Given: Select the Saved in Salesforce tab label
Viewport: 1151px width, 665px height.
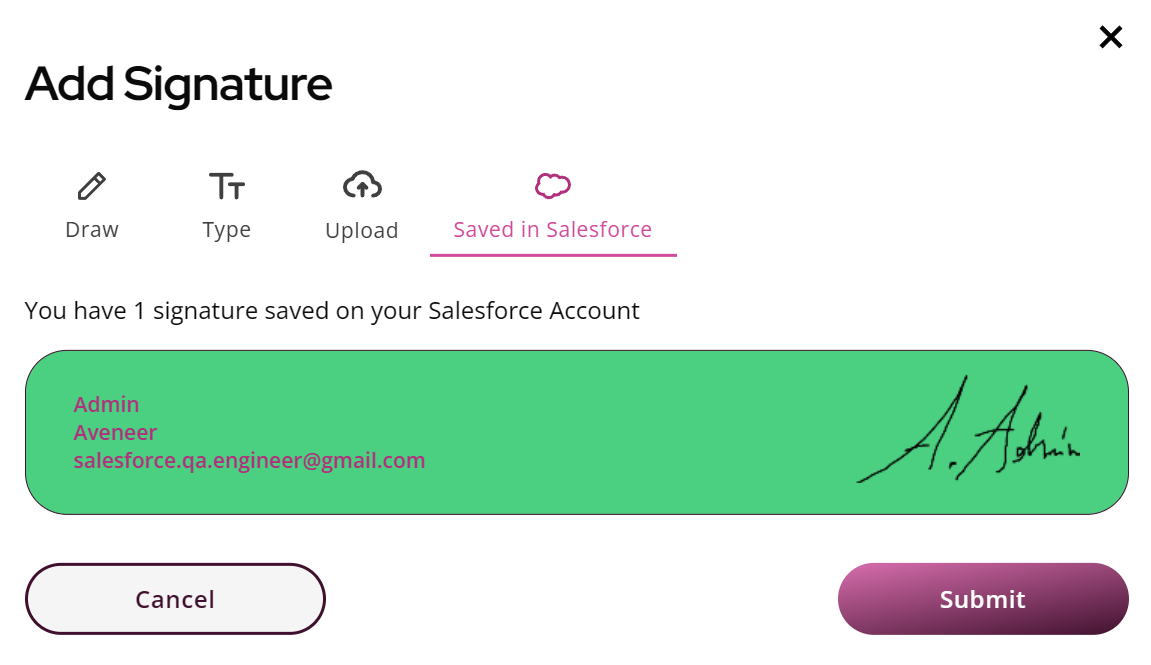Looking at the screenshot, I should [553, 230].
